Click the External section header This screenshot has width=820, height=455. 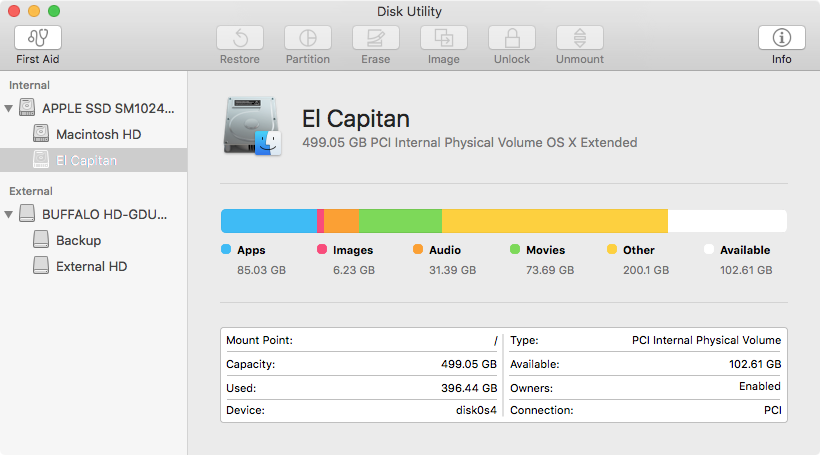31,191
